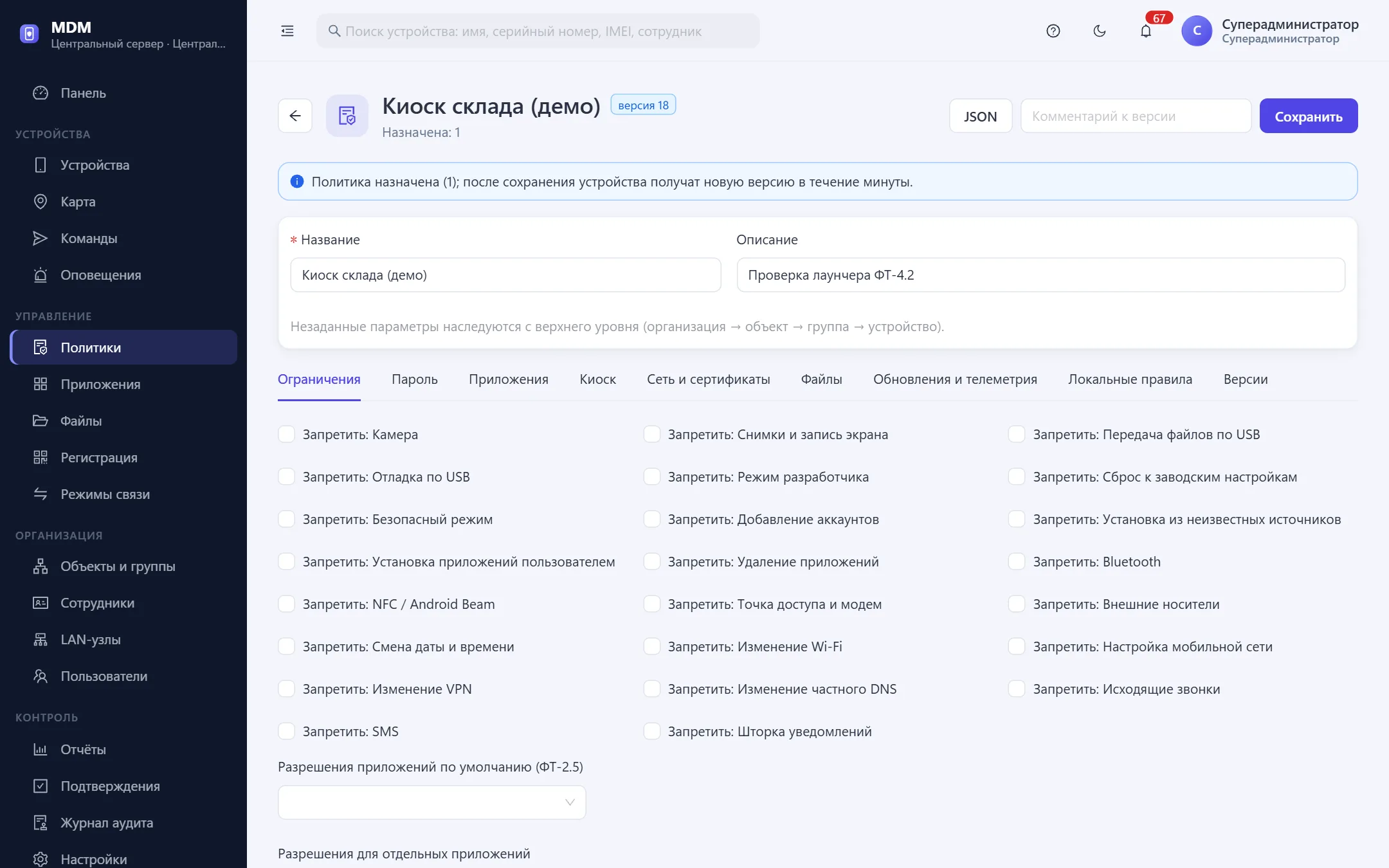Open Регистрация in the sidebar

tap(123, 458)
